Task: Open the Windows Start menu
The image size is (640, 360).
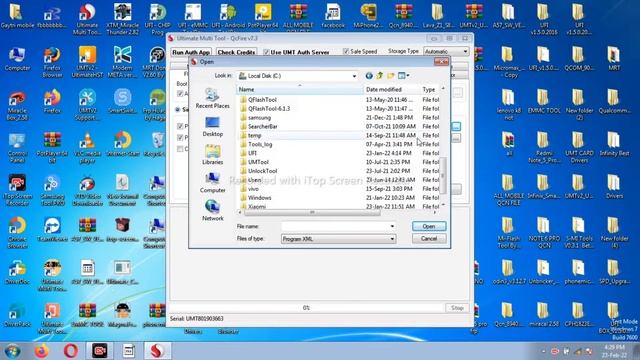Action: 13,351
